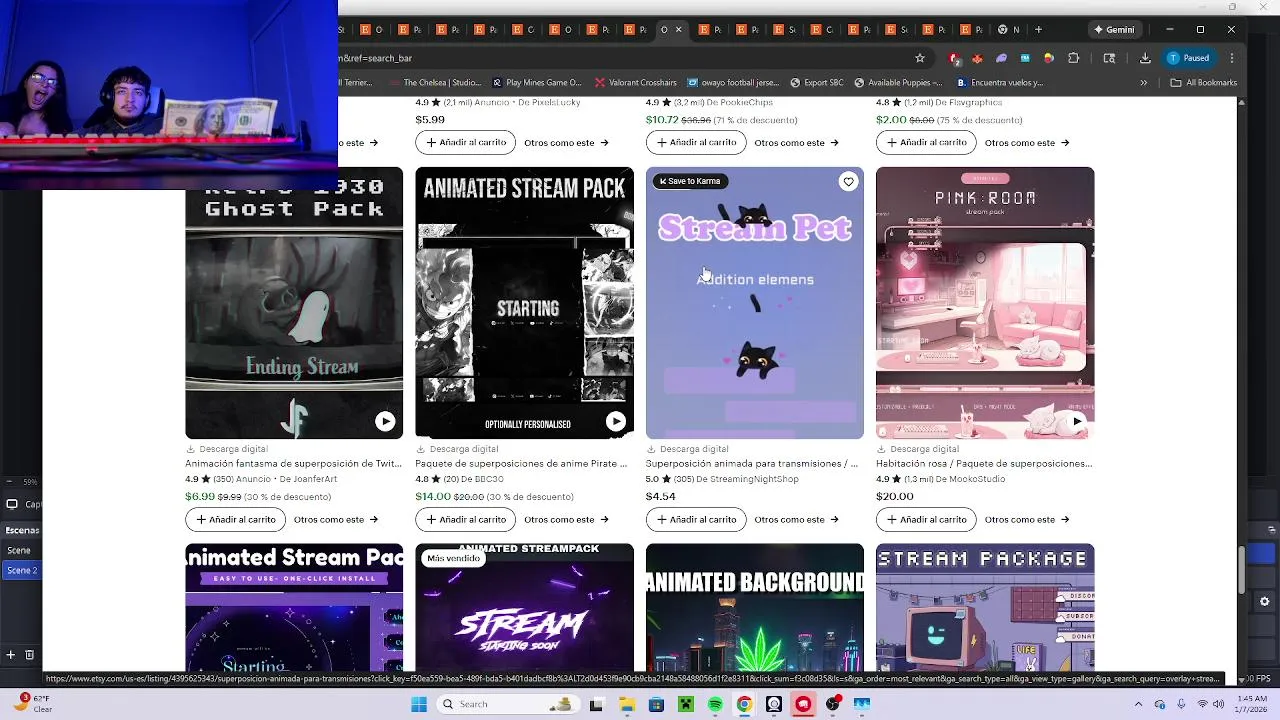Open OBS settings gear icon at right

(x=1264, y=602)
